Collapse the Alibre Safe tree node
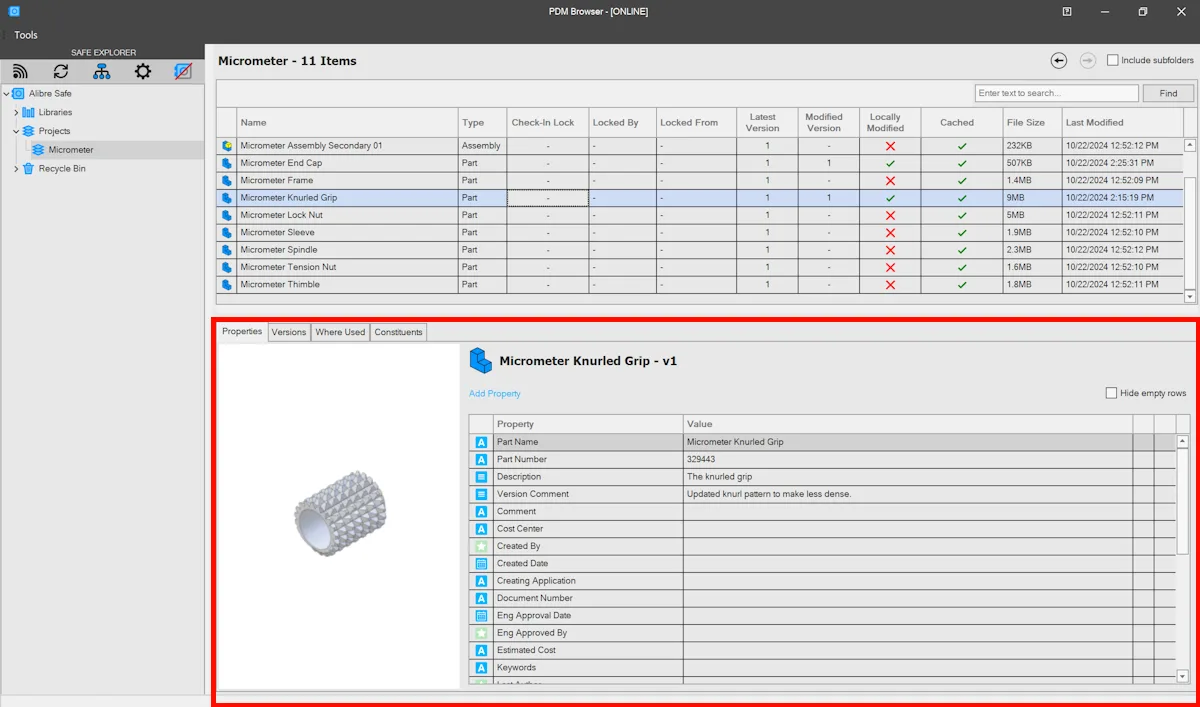 [7, 94]
